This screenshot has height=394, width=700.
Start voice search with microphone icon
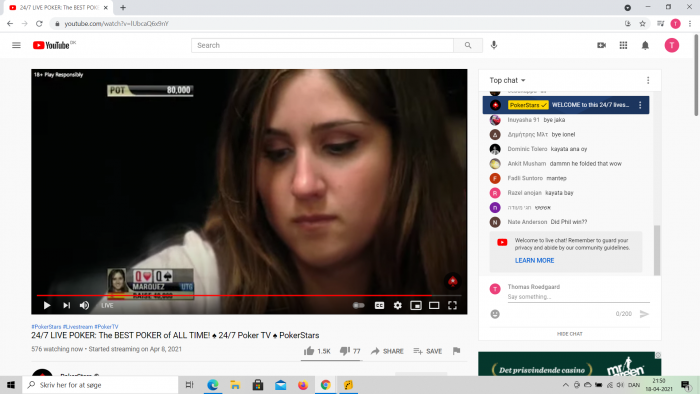pyautogui.click(x=494, y=45)
